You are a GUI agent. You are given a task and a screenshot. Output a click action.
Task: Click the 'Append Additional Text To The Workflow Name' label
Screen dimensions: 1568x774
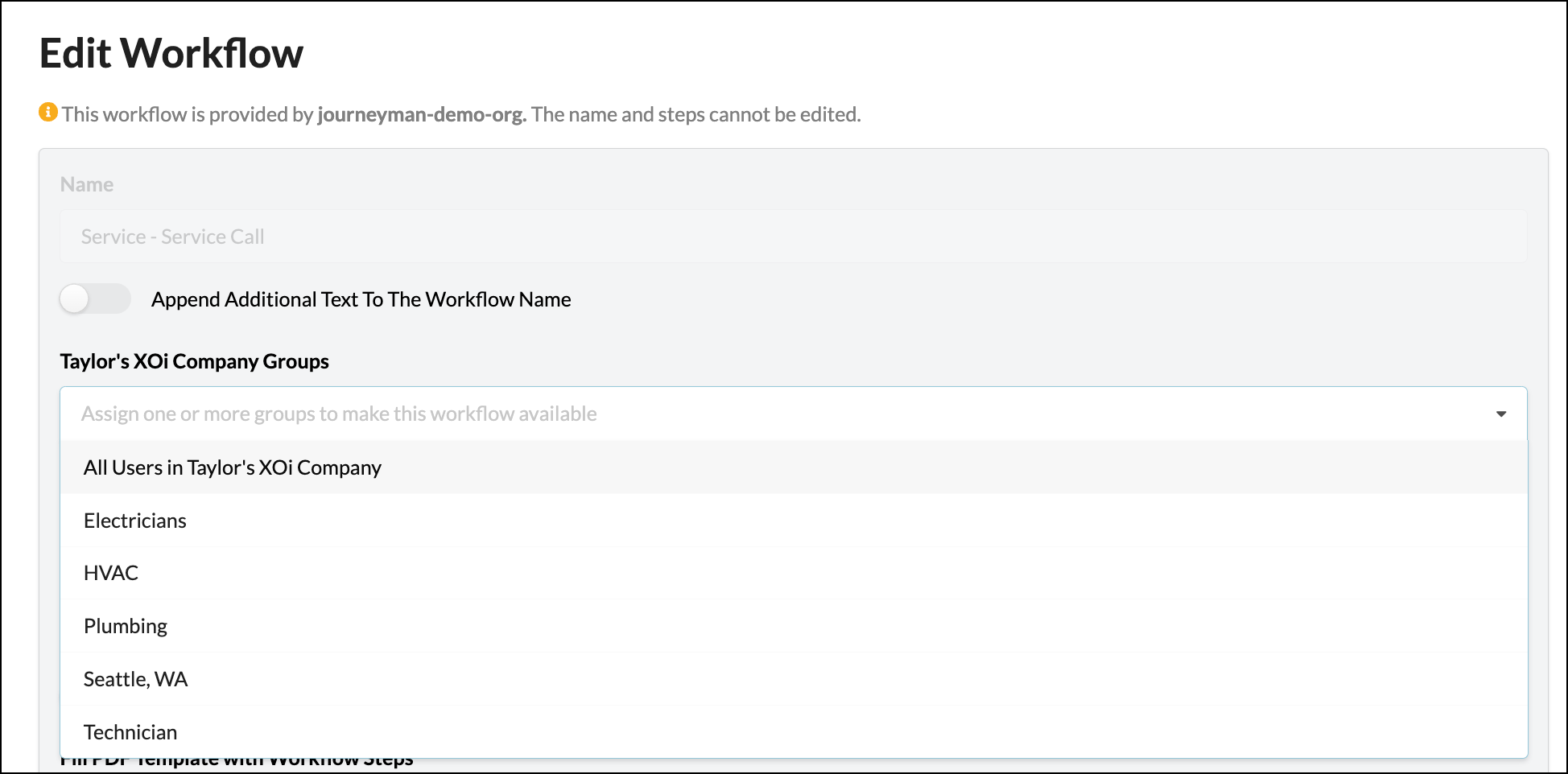tap(361, 299)
